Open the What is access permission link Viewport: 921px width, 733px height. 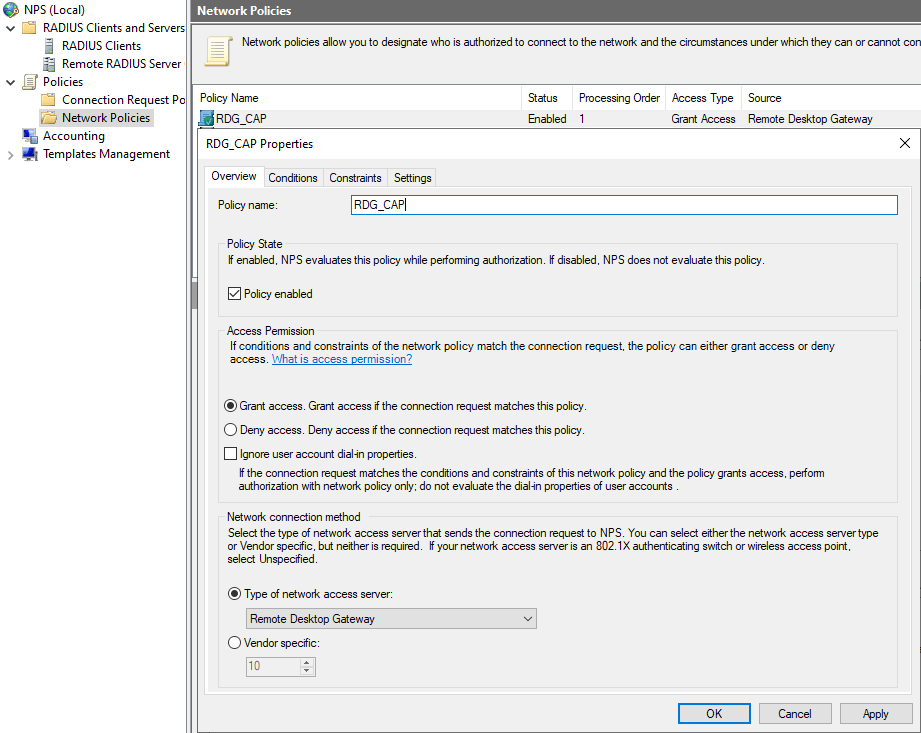click(x=341, y=359)
